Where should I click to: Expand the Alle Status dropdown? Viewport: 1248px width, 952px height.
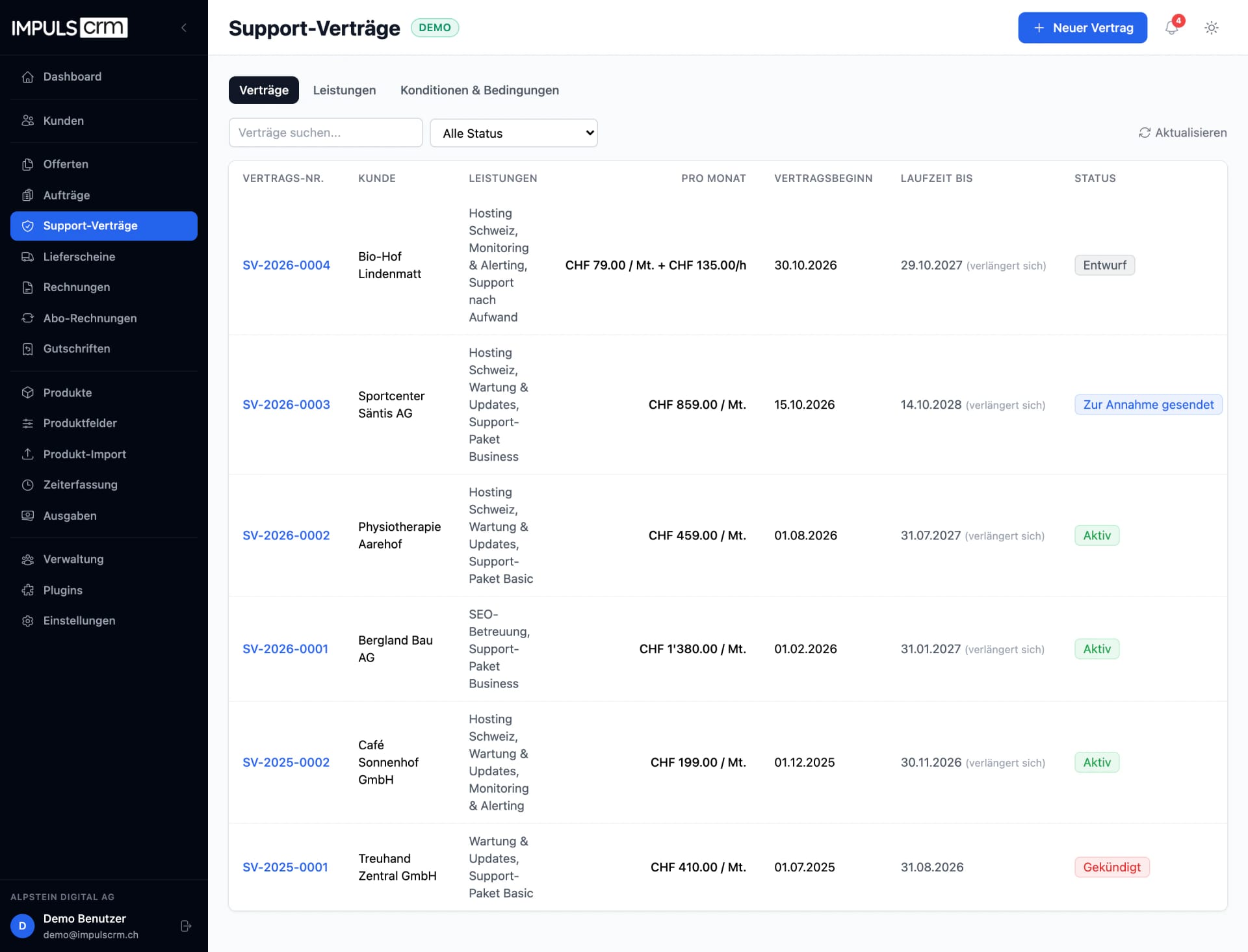click(x=513, y=133)
